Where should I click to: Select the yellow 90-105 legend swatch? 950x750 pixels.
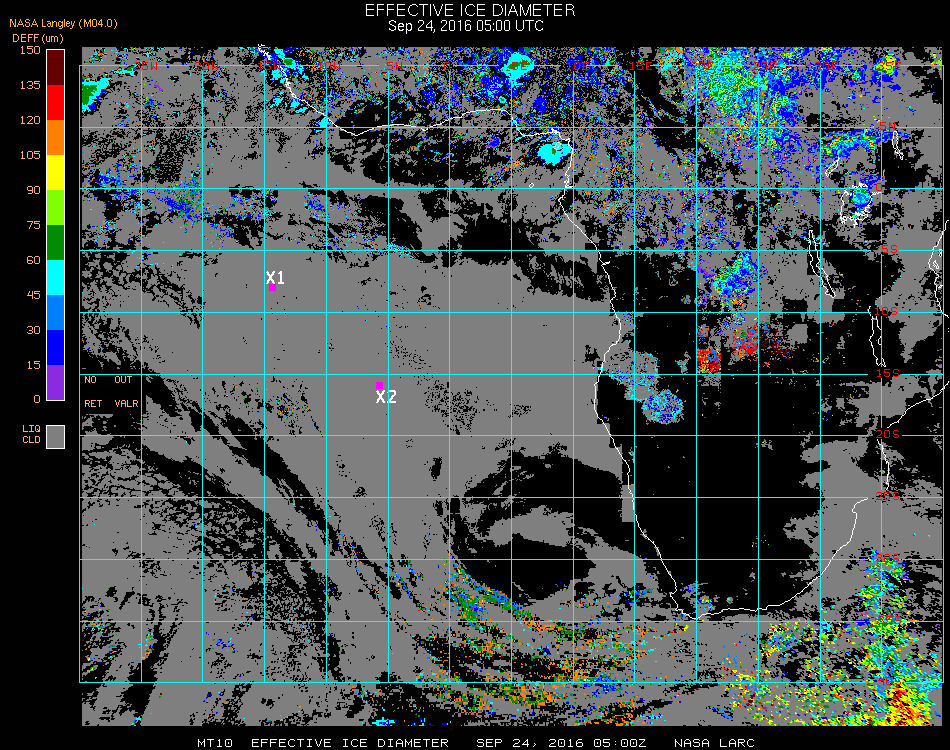(x=56, y=173)
